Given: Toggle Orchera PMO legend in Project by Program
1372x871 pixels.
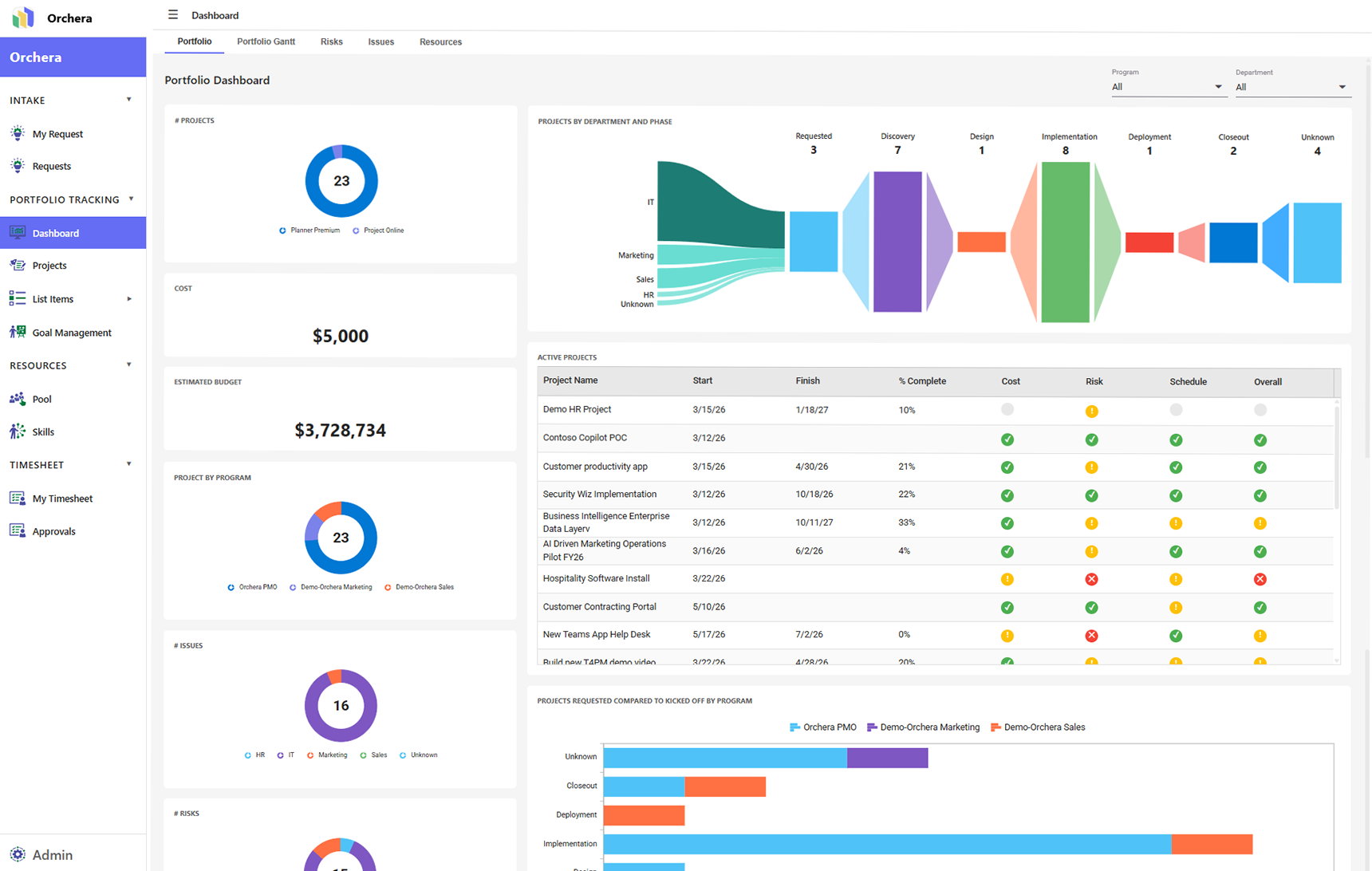Looking at the screenshot, I should (252, 587).
